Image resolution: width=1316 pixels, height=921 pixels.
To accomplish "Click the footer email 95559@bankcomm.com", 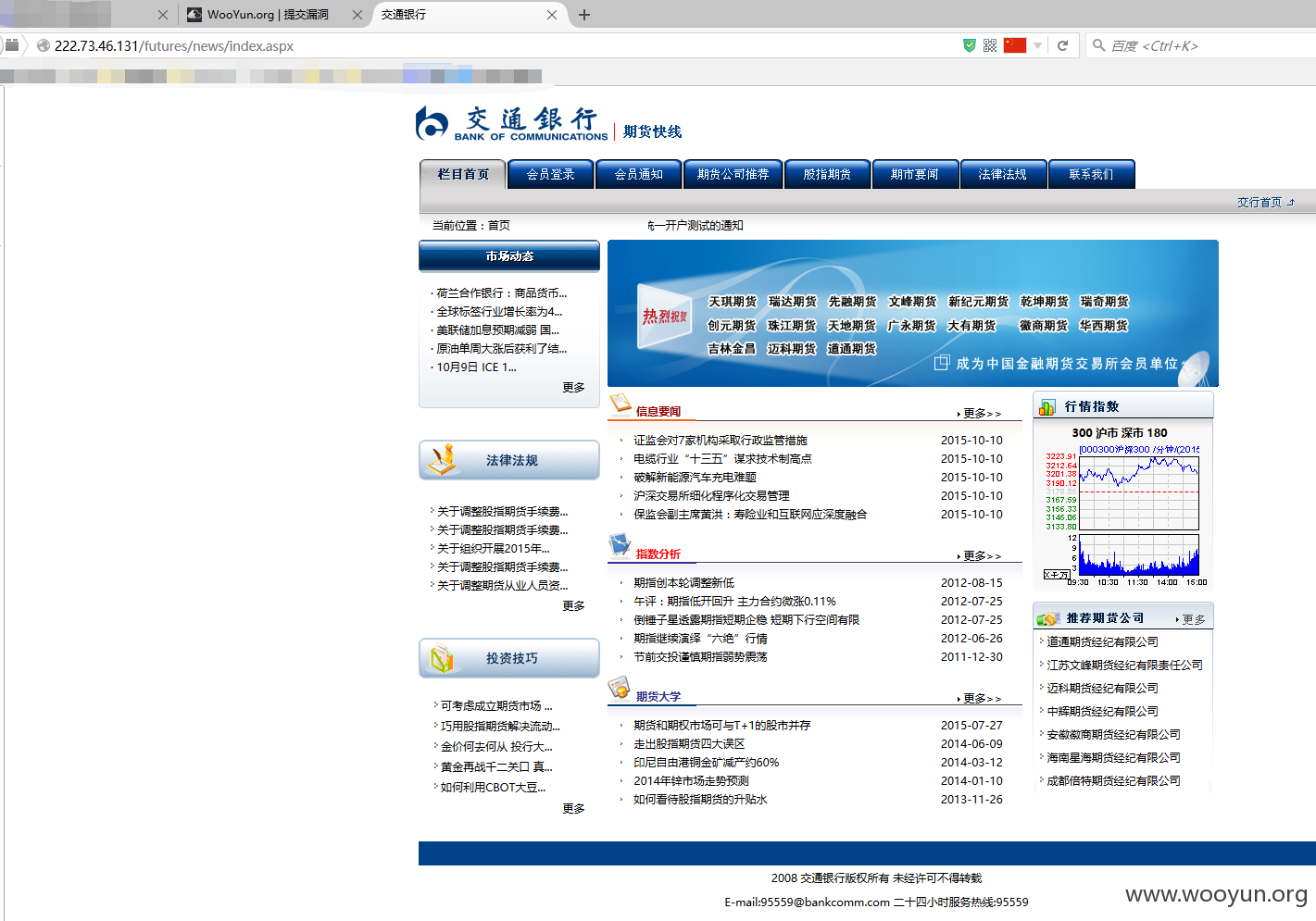I will point(825,902).
